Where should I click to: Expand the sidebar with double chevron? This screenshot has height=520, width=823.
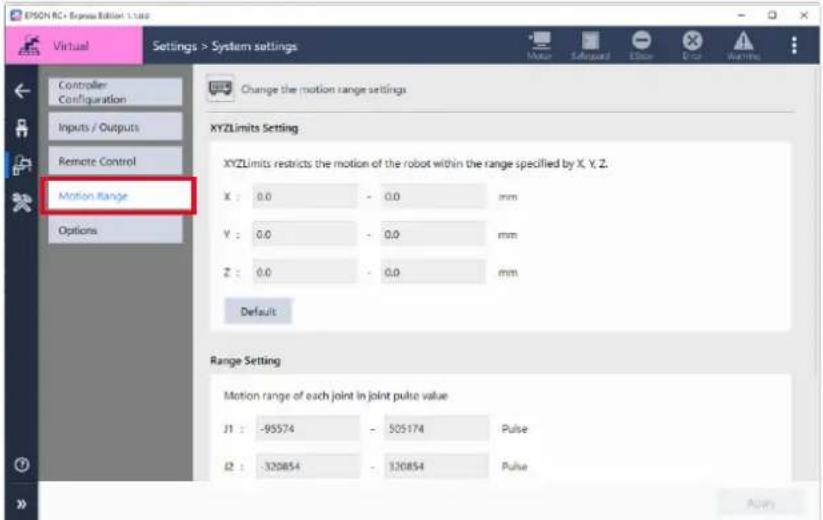pyautogui.click(x=22, y=504)
